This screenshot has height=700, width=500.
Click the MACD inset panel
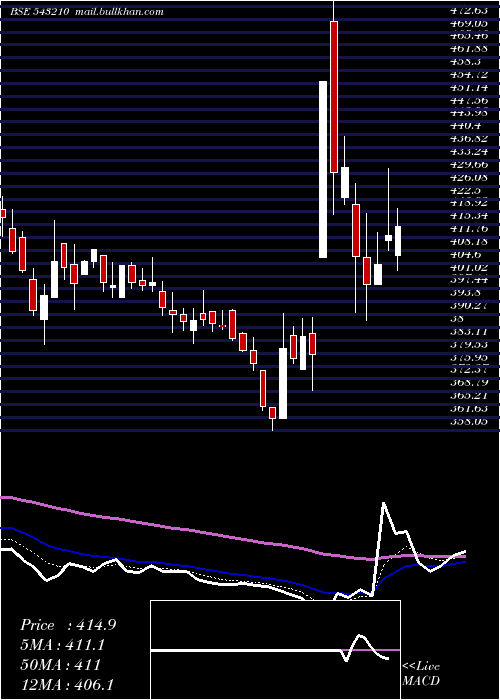[275, 650]
